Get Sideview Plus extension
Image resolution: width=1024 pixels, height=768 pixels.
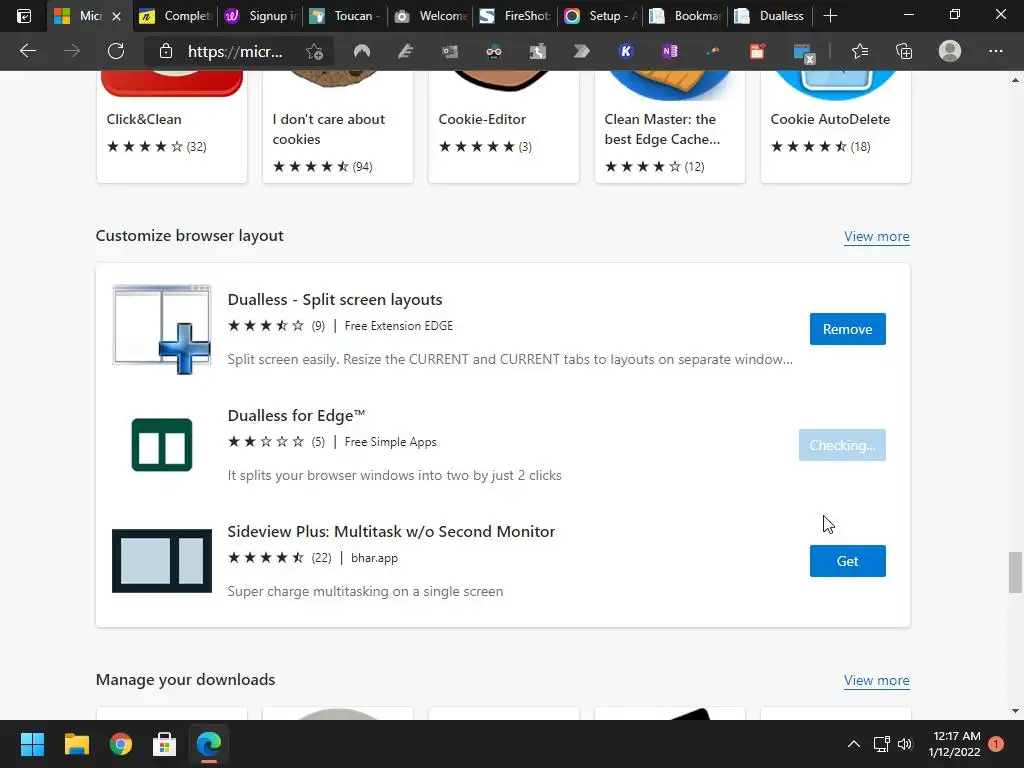coord(848,561)
